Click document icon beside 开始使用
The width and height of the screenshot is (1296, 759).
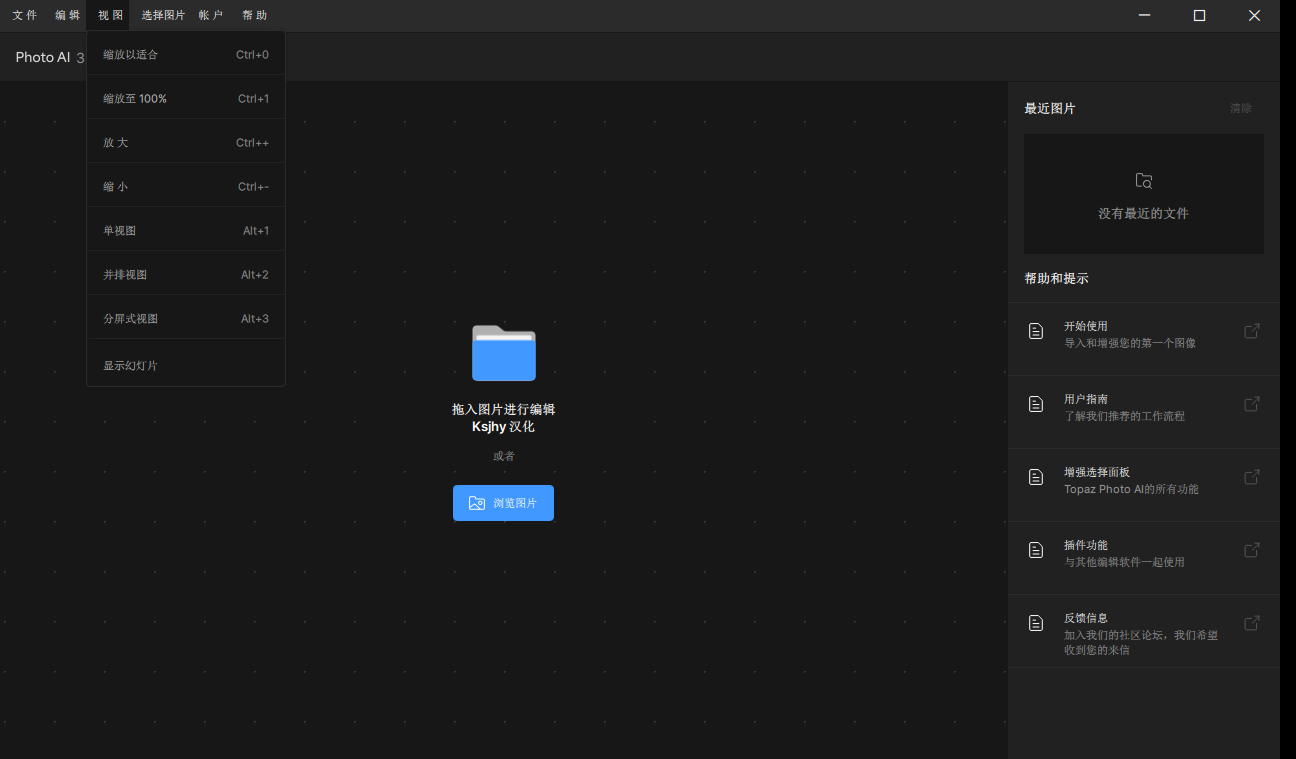click(1036, 331)
